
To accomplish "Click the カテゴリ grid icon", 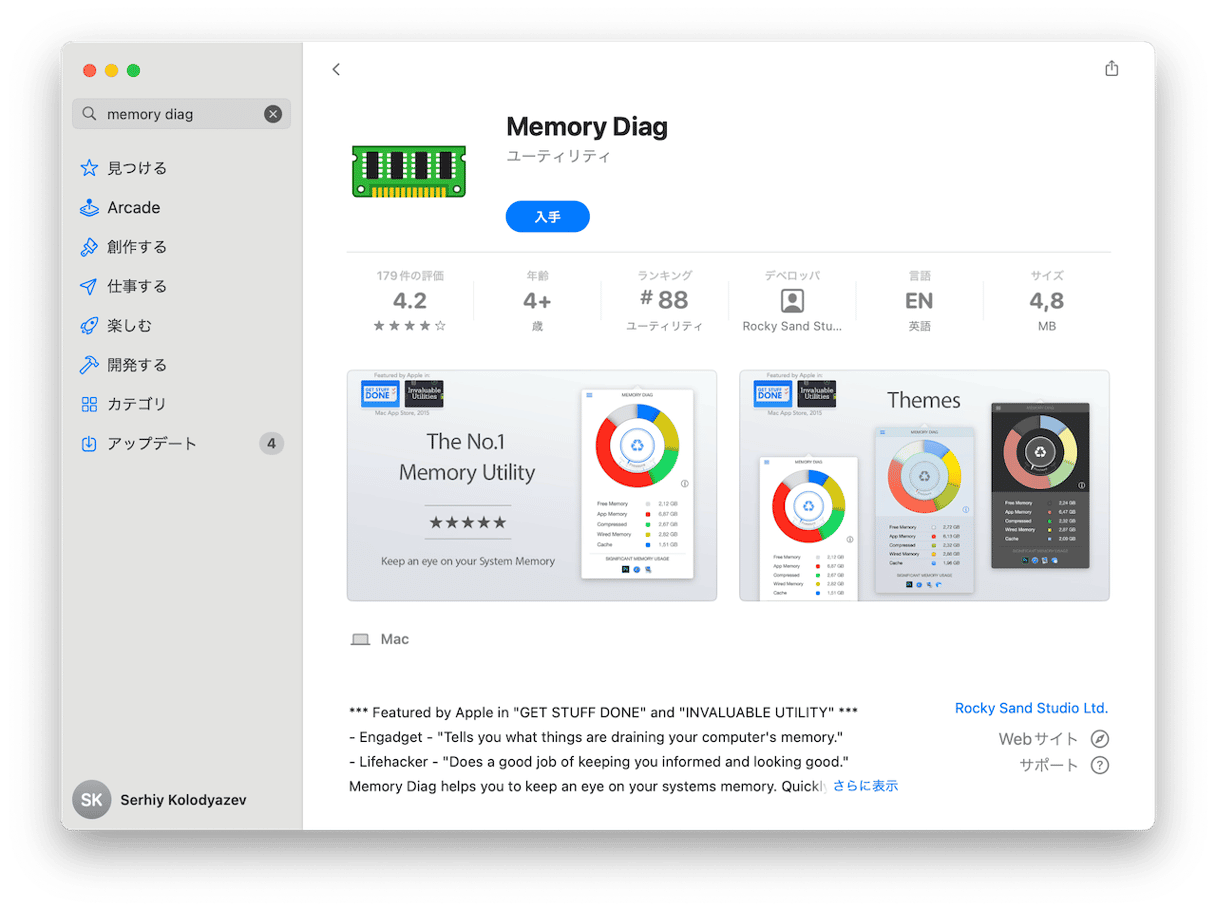I will pos(89,404).
